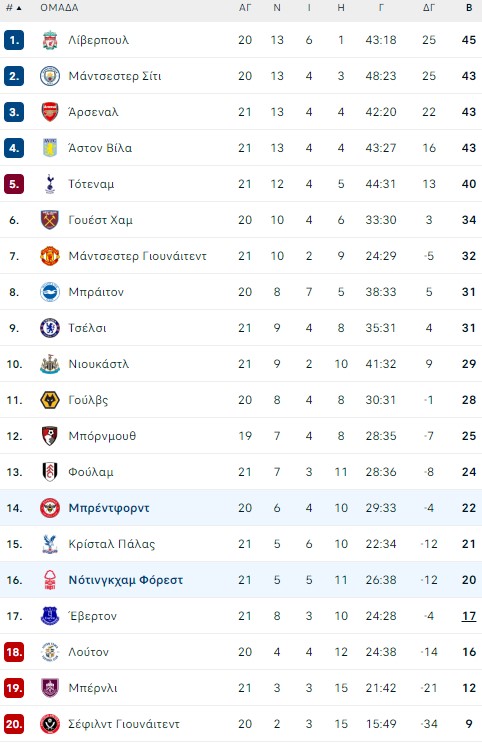Click the Wolves badge icon
The width and height of the screenshot is (482, 746).
pos(49,400)
